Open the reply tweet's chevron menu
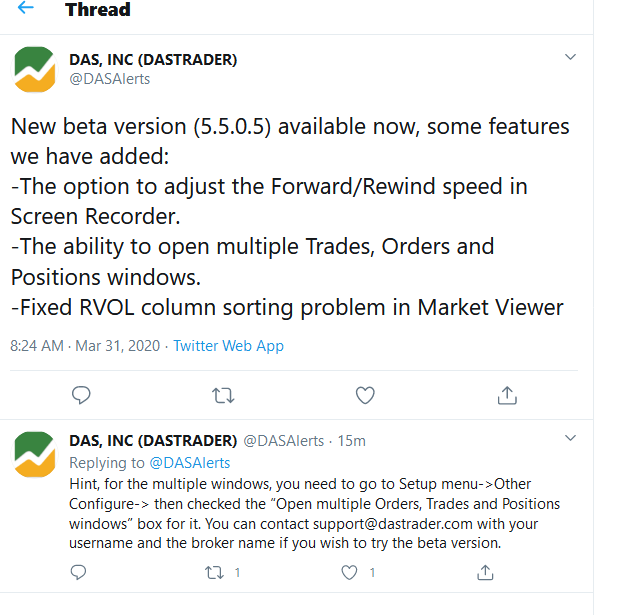 570,439
